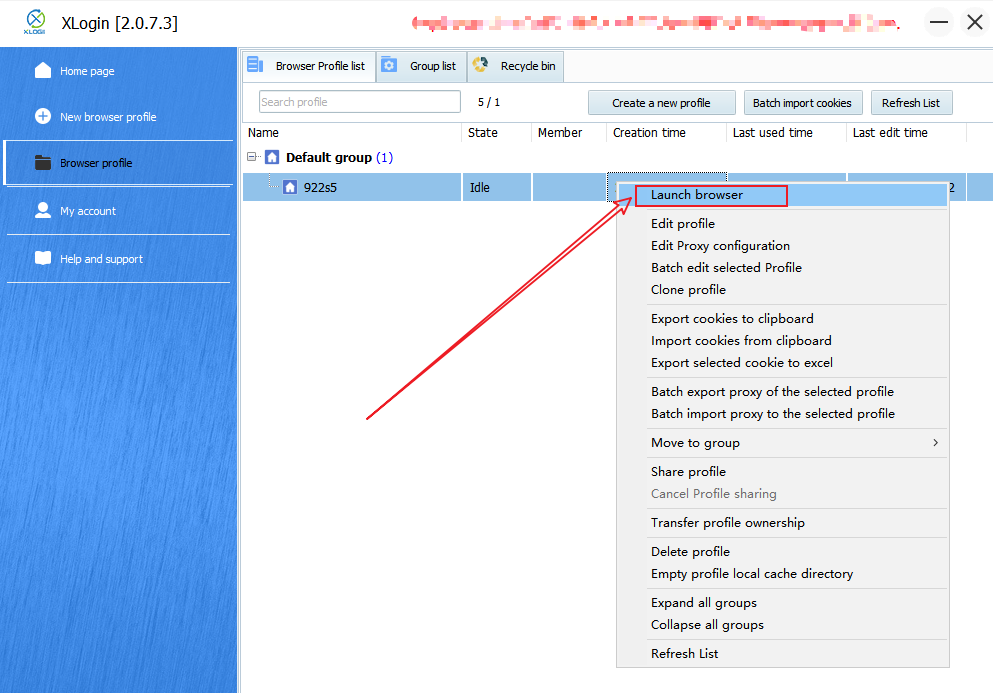Sort by the Name column header

264,133
